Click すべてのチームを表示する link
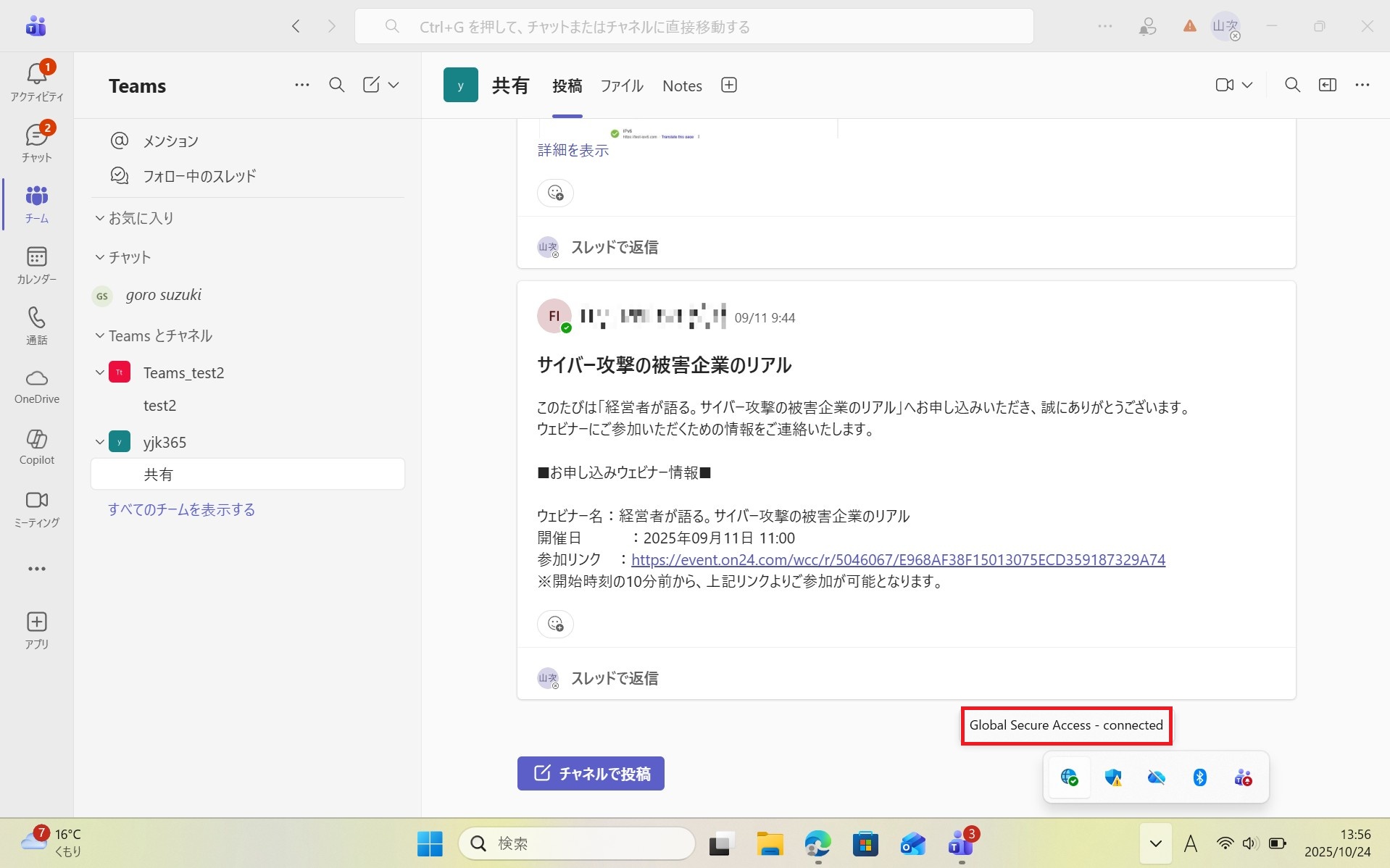This screenshot has height=868, width=1390. 181,509
